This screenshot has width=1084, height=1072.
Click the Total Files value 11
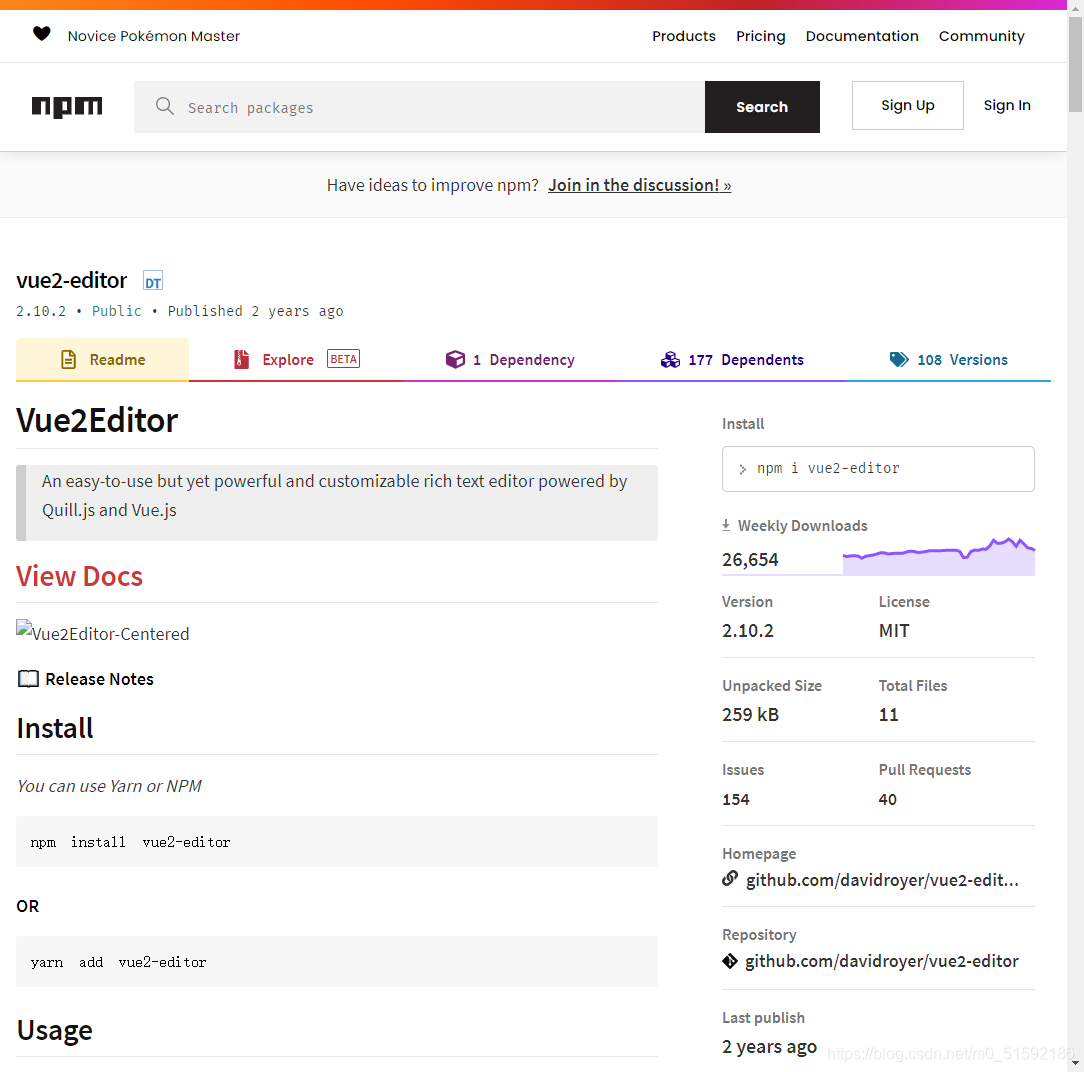pos(888,715)
